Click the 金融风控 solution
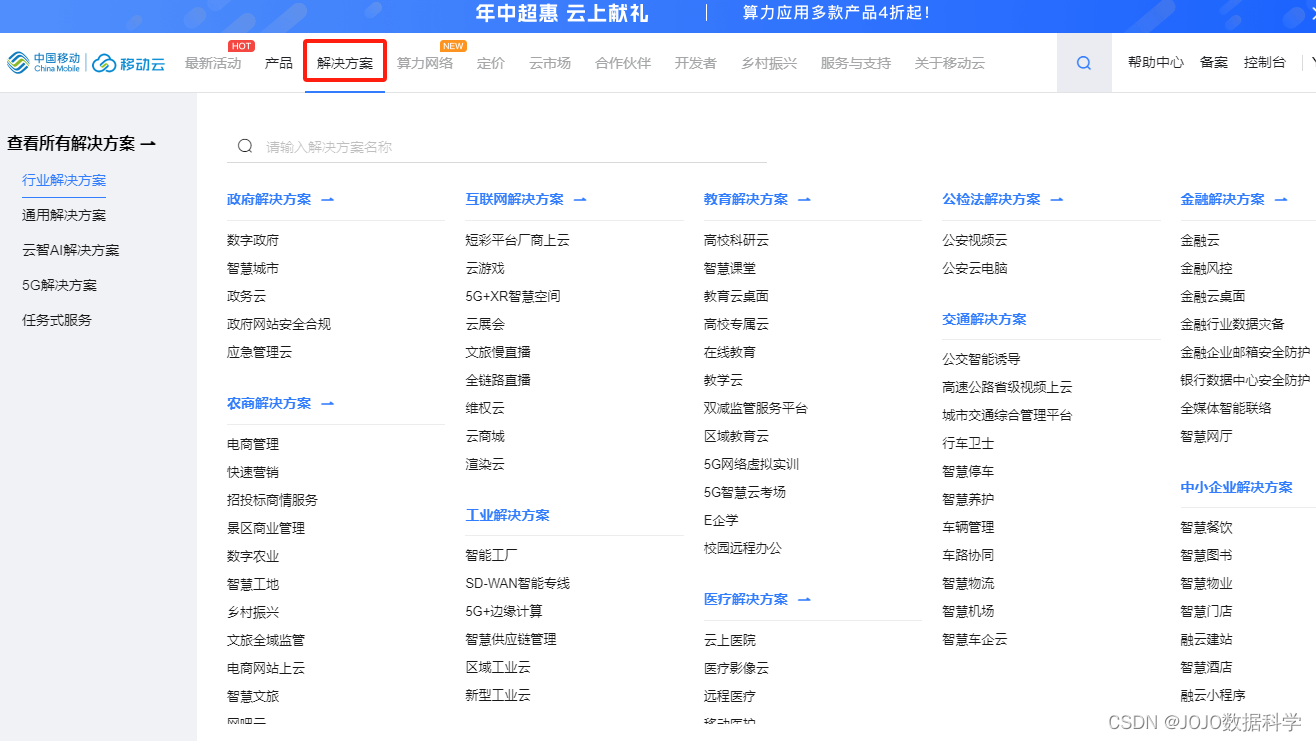 (x=1207, y=269)
